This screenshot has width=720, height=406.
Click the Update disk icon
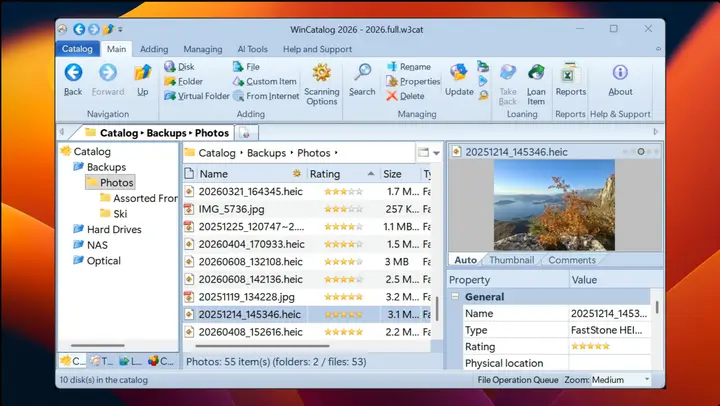point(459,73)
